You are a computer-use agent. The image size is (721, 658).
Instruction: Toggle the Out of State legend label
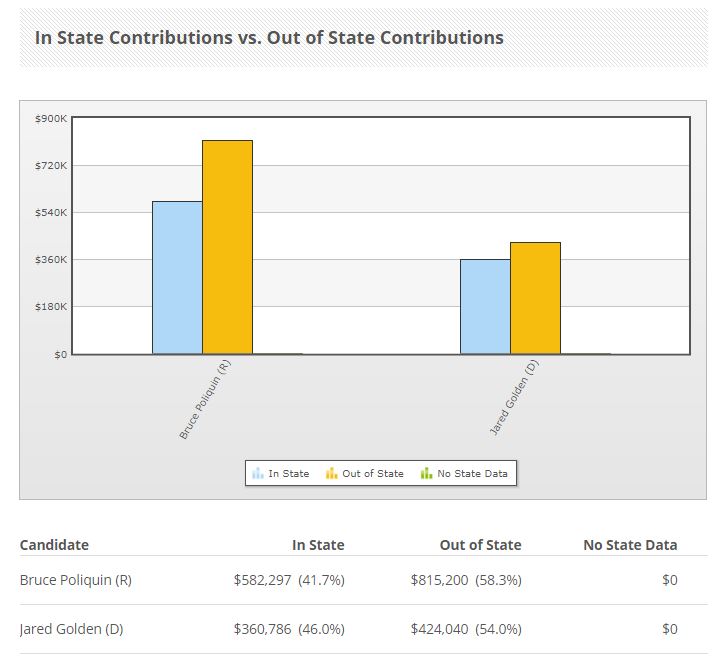pos(373,473)
